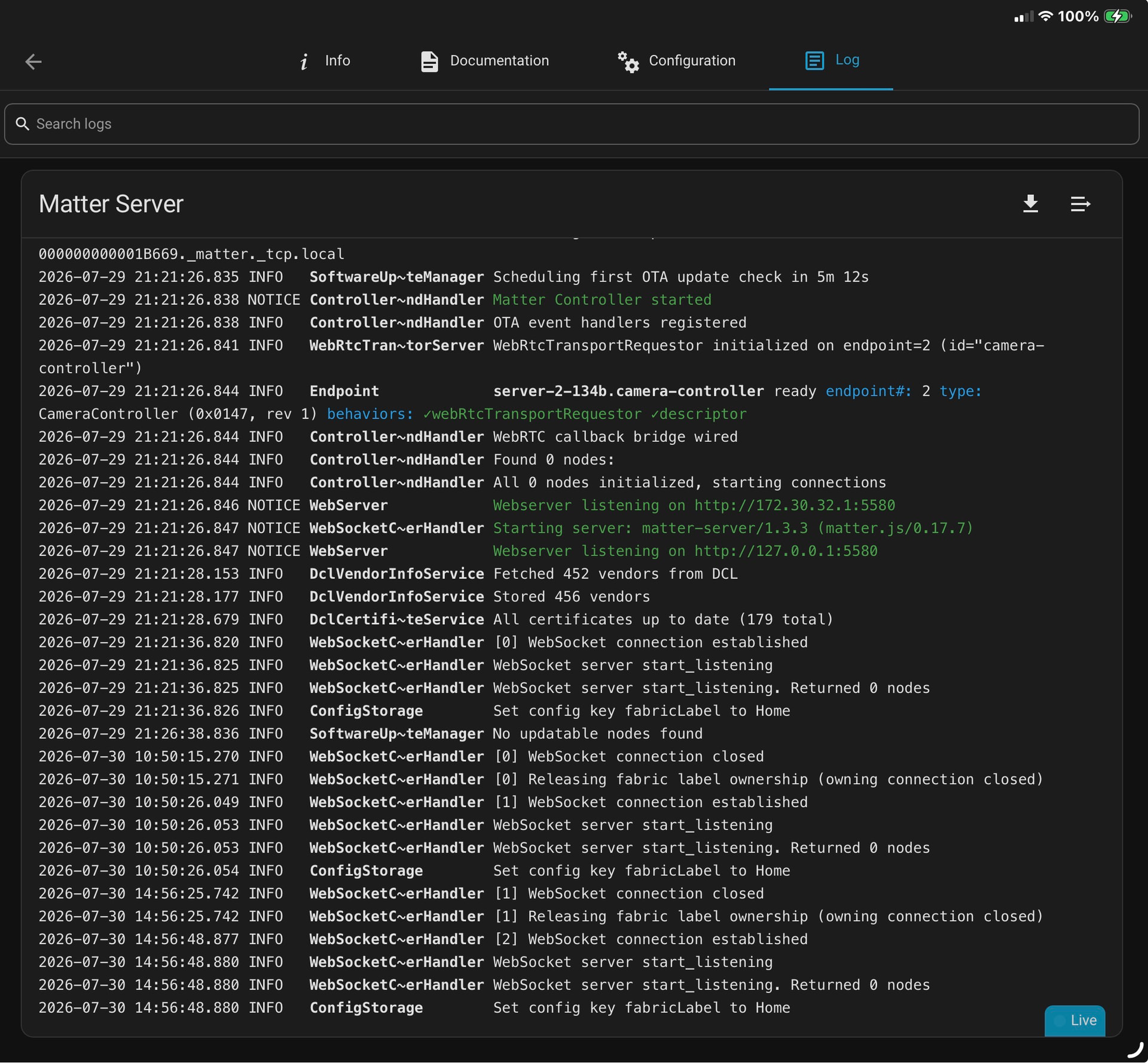Go back with the left arrow

click(x=33, y=61)
